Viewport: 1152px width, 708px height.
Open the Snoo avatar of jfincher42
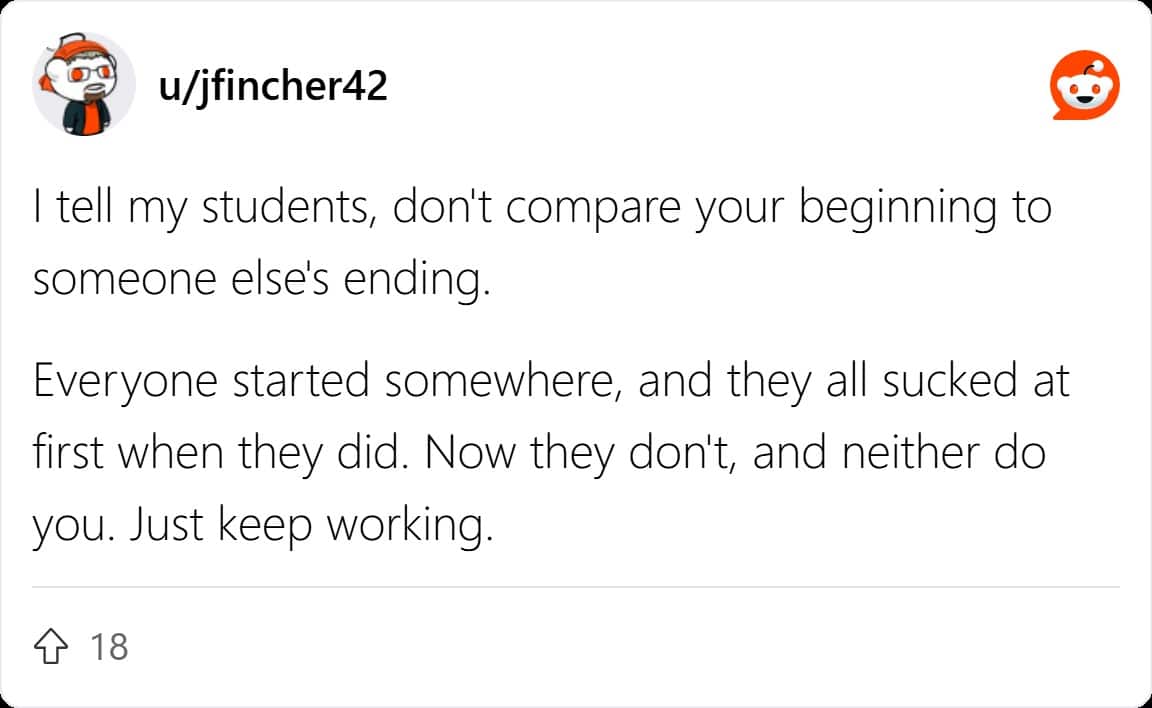click(x=84, y=84)
